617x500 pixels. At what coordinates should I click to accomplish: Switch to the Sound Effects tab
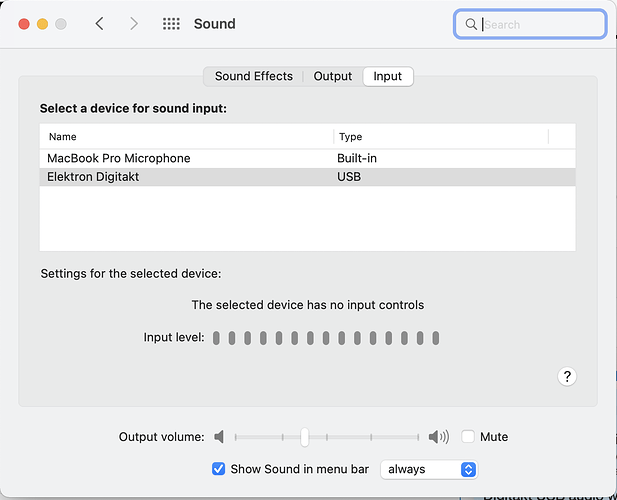pyautogui.click(x=253, y=76)
